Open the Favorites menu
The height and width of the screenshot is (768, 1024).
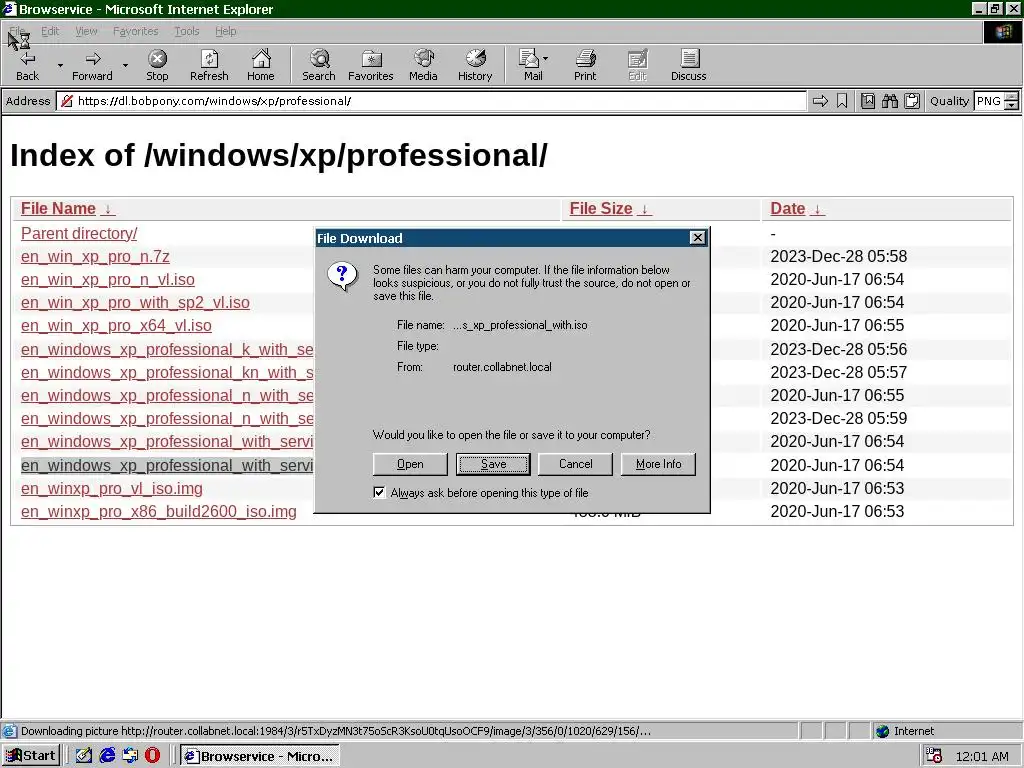[136, 31]
